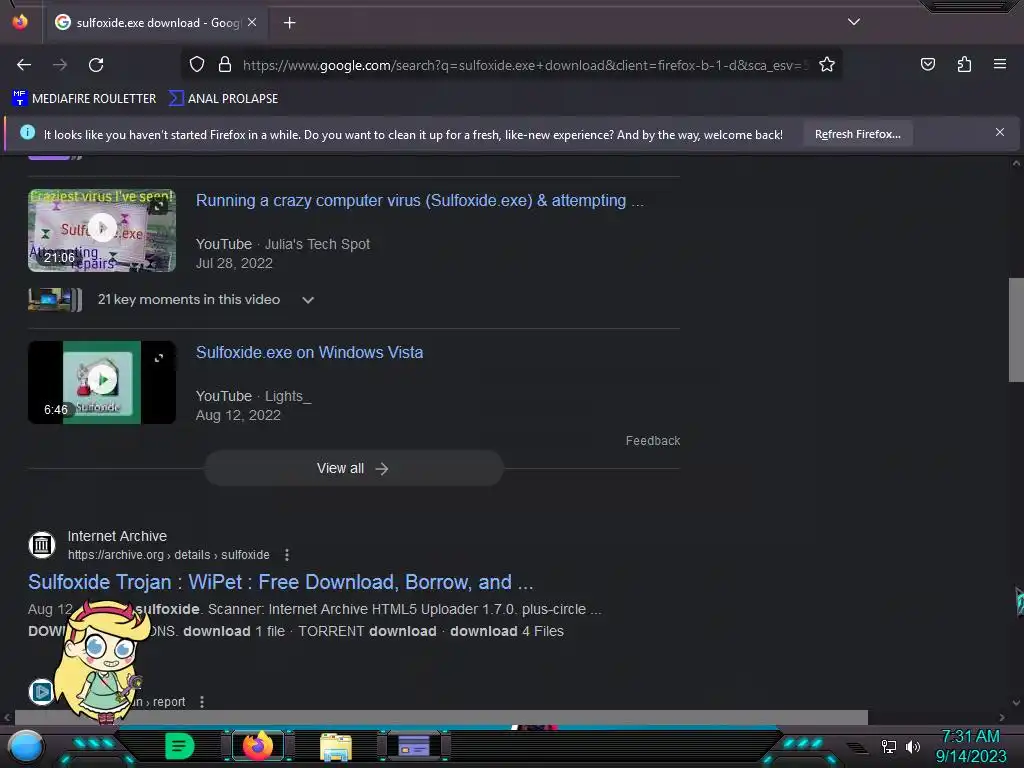The image size is (1024, 768).
Task: Open the purple window taskbar app
Action: pos(414,746)
